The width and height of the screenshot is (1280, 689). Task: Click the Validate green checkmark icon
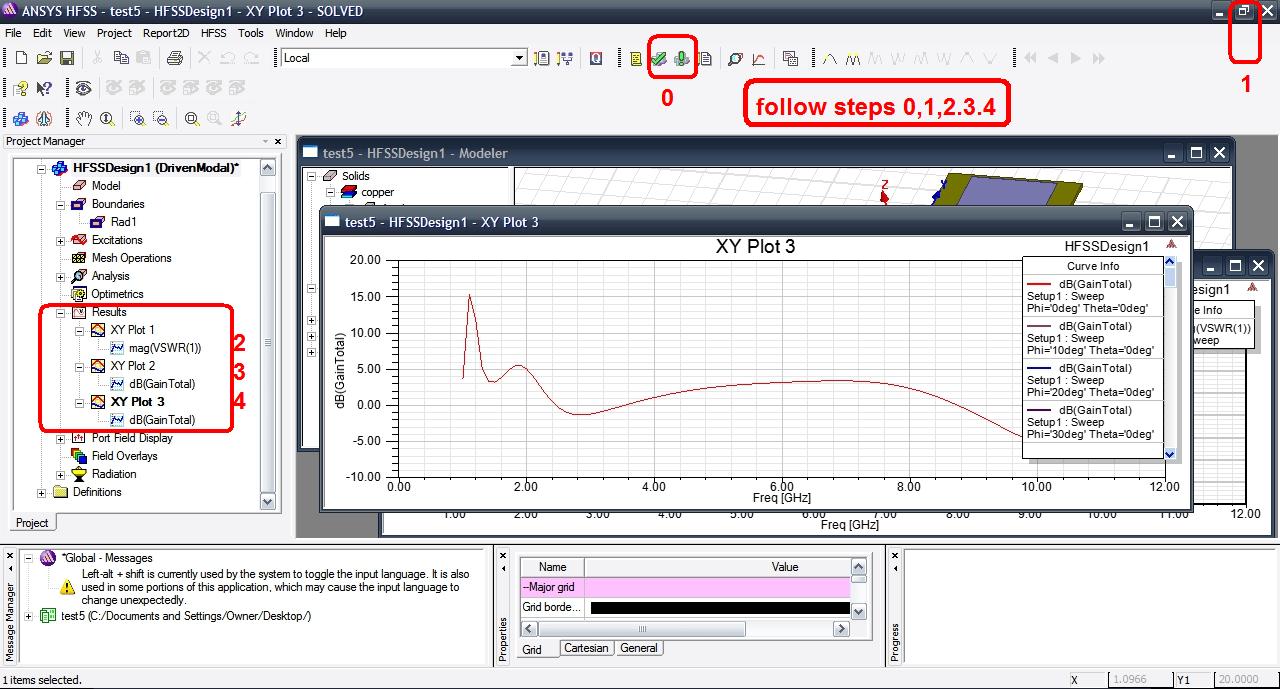[659, 59]
